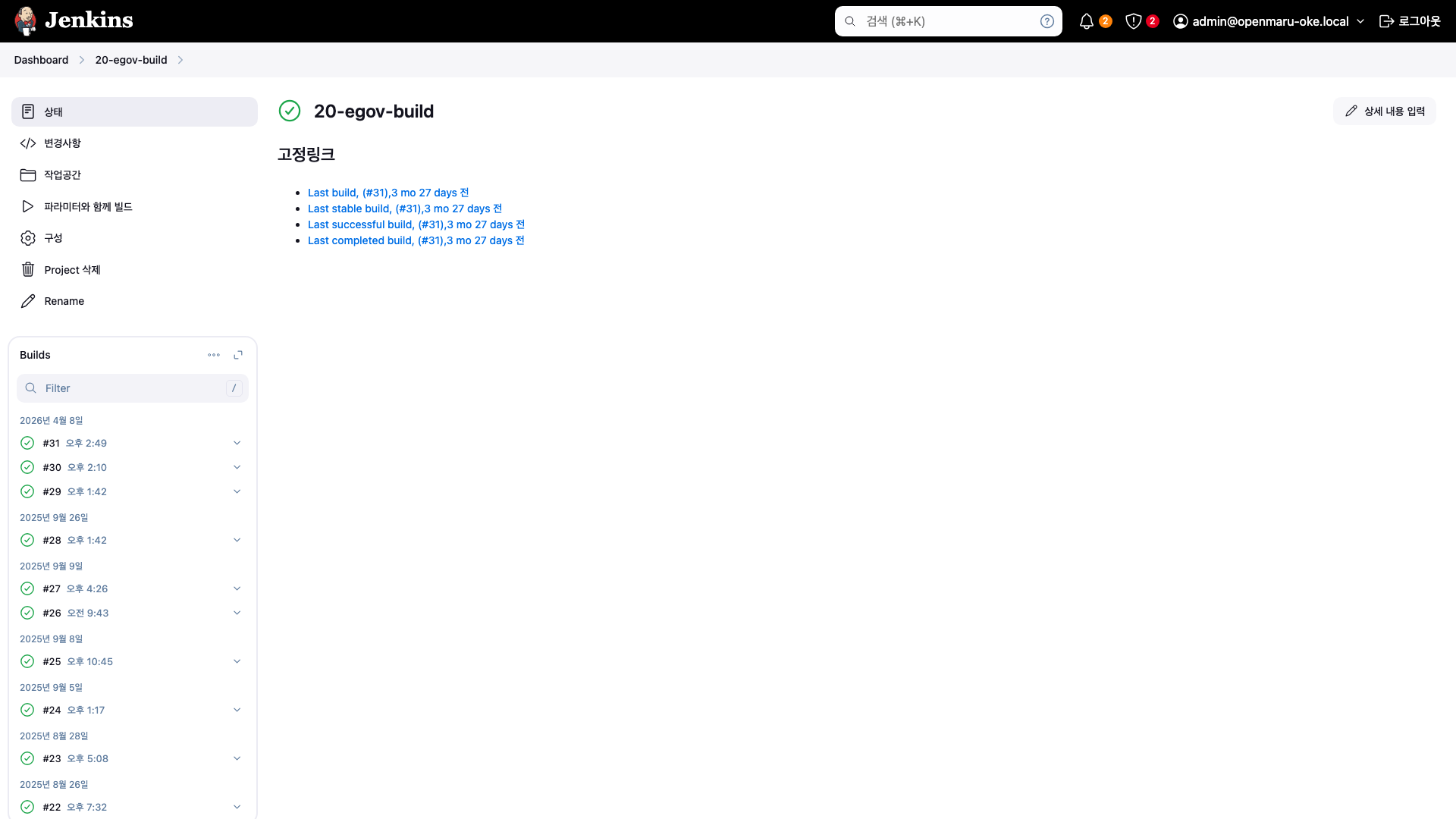Select 파라미터와 함께 빌드 sidebar item

[134, 206]
